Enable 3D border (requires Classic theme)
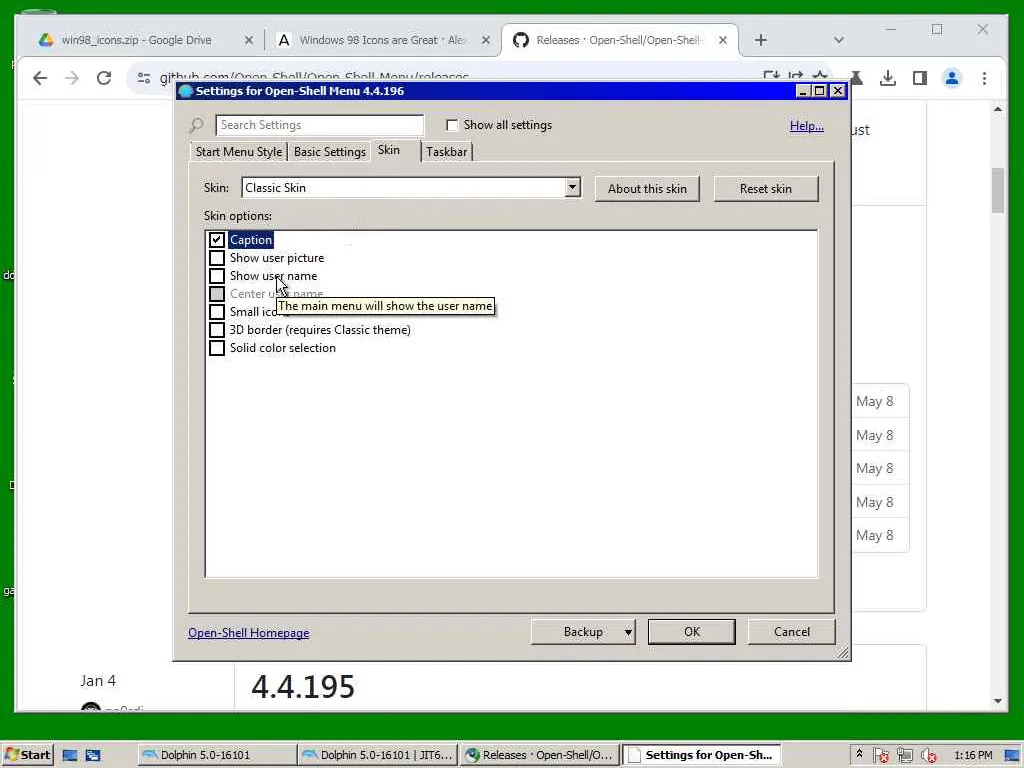 click(217, 330)
